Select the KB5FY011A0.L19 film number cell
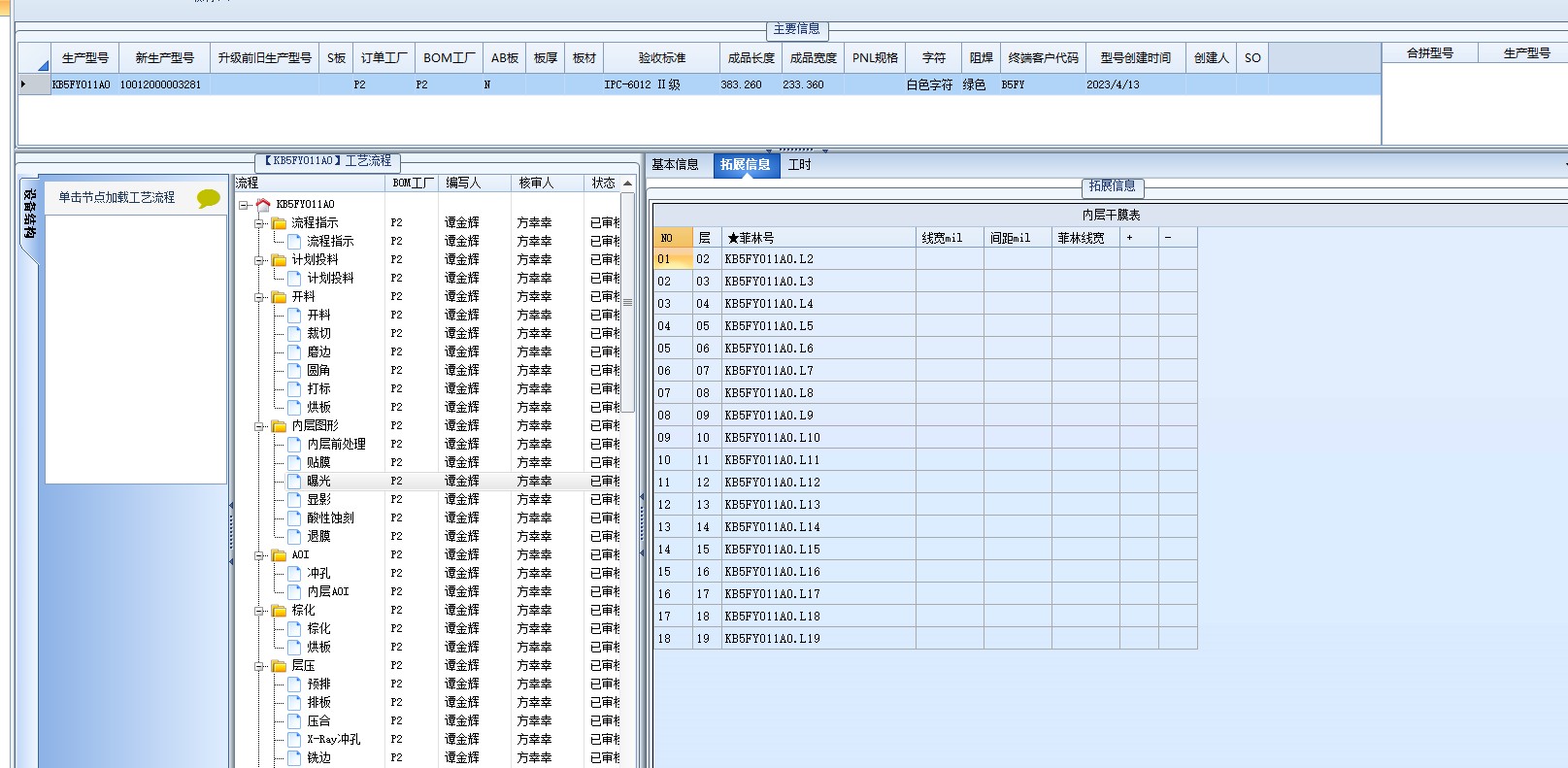This screenshot has height=768, width=1568. [818, 639]
